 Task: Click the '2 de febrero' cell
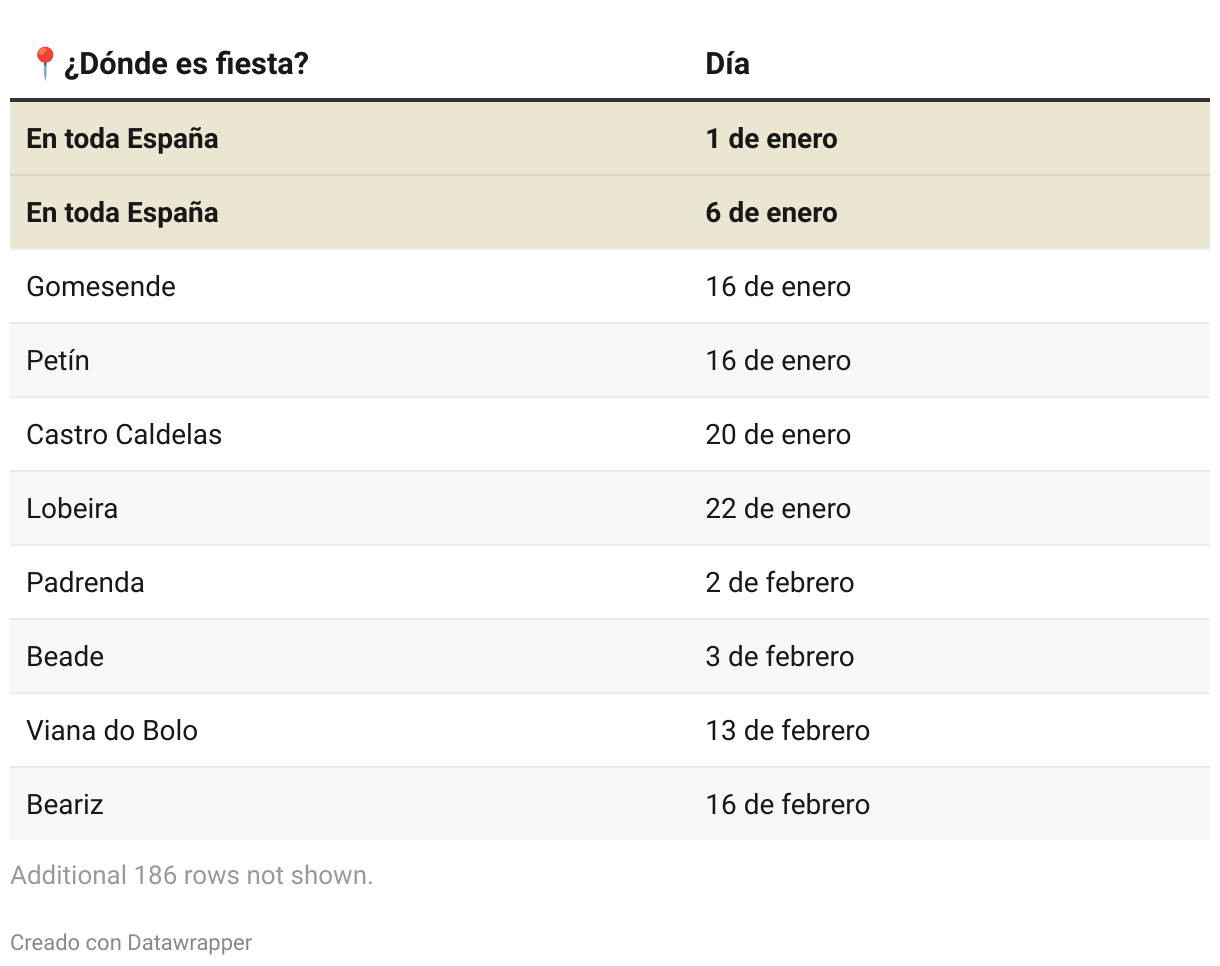pyautogui.click(x=779, y=582)
